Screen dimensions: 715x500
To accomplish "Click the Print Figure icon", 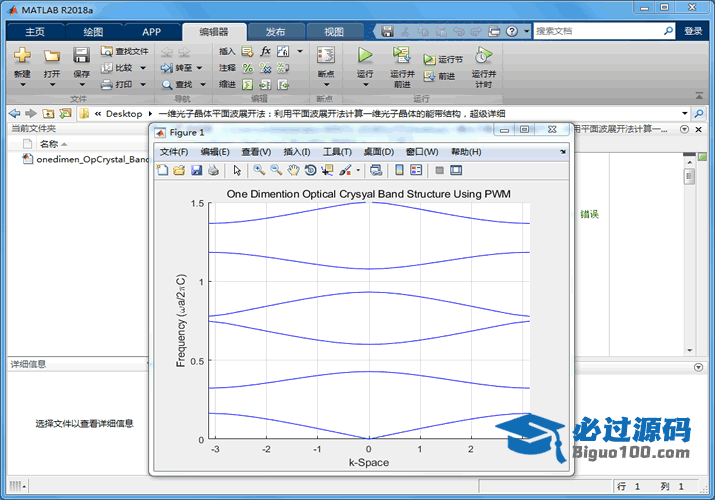I will pyautogui.click(x=214, y=170).
